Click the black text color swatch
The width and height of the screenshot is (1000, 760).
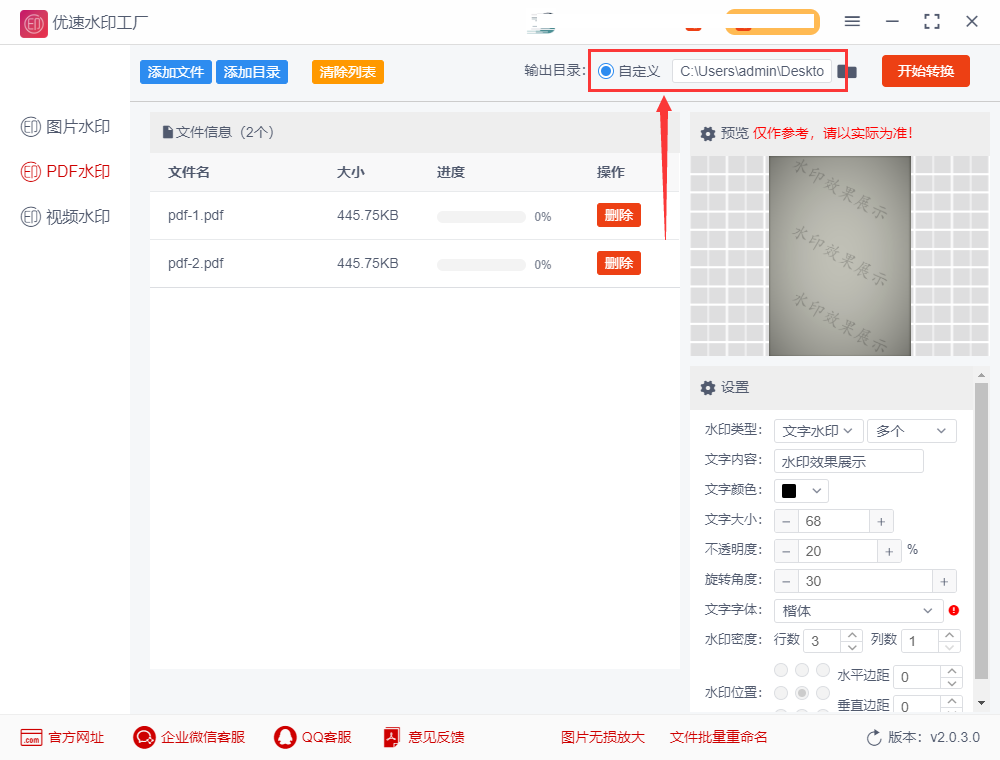click(789, 491)
